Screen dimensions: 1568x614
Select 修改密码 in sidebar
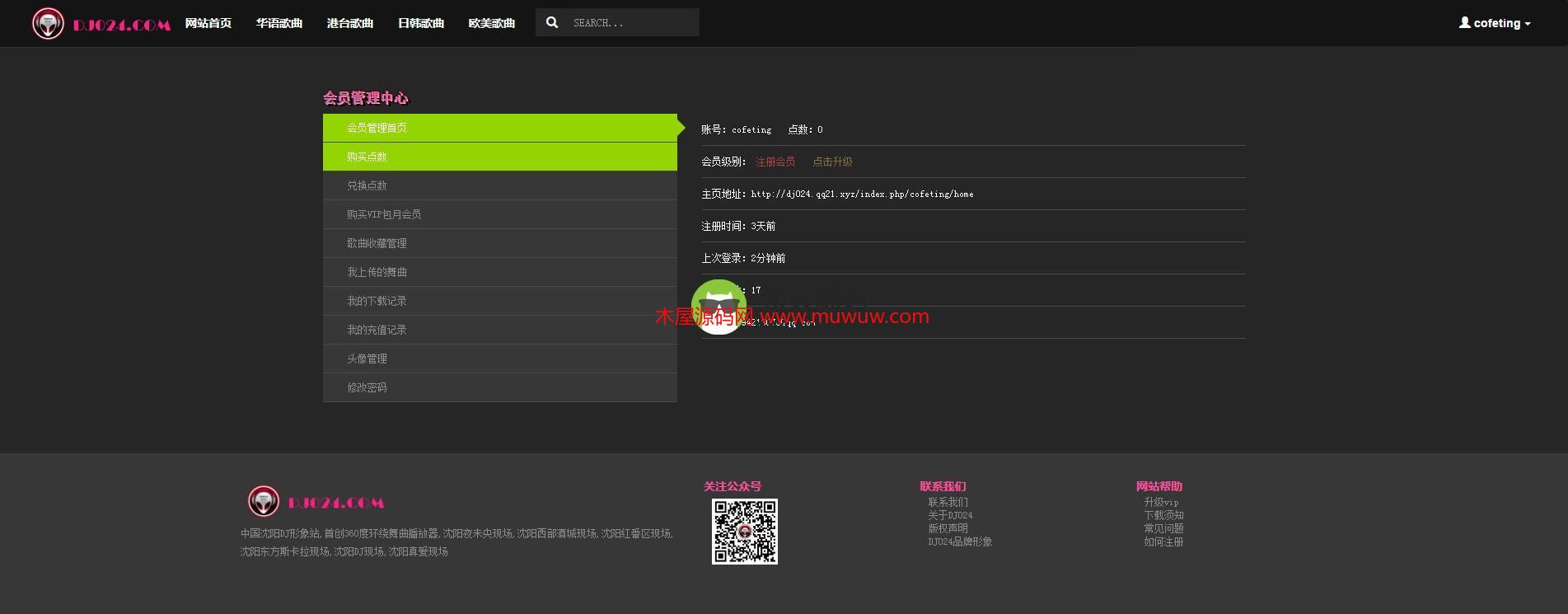pos(367,387)
